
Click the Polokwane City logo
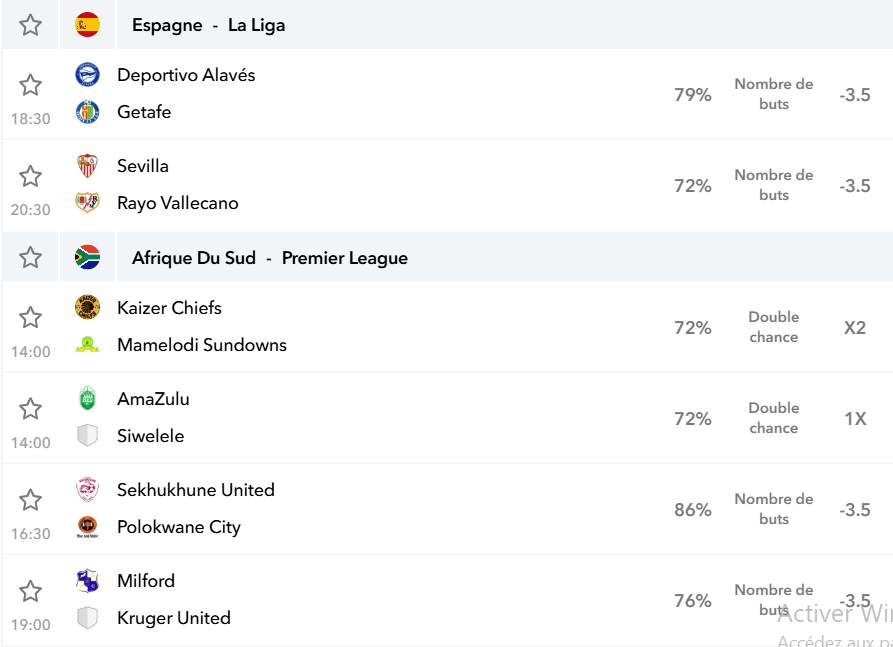coord(87,527)
